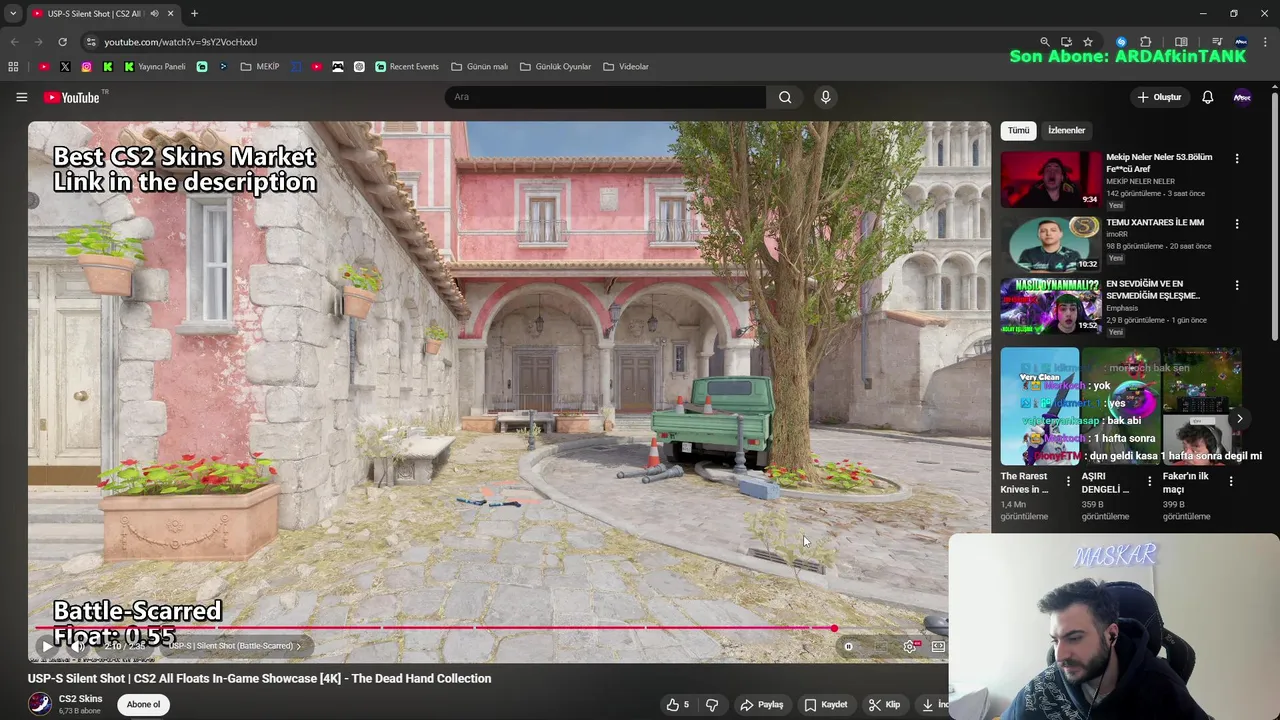Select the Tümü filter chip
The height and width of the screenshot is (720, 1280).
click(x=1018, y=131)
